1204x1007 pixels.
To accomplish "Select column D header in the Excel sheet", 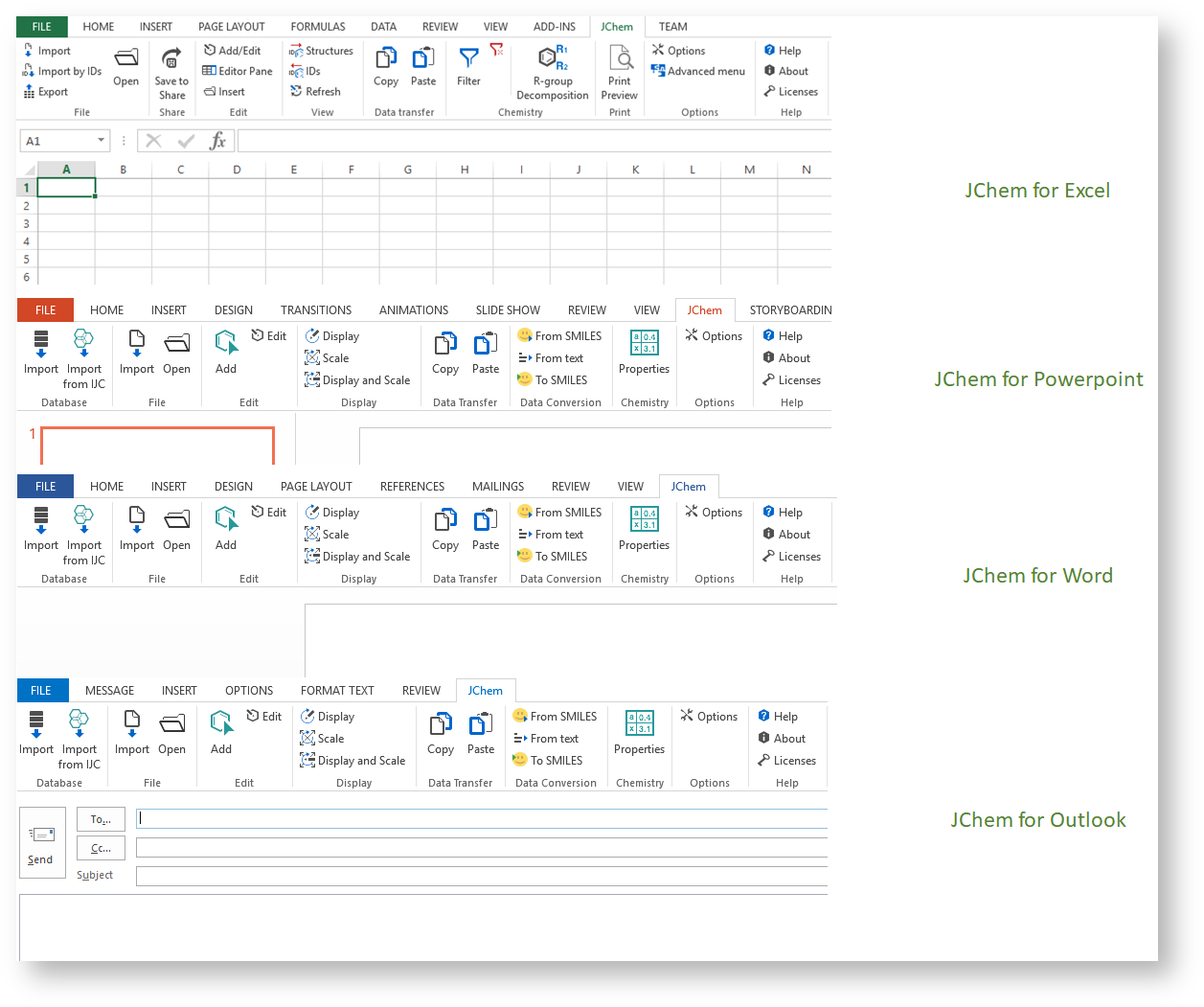I will (x=237, y=170).
